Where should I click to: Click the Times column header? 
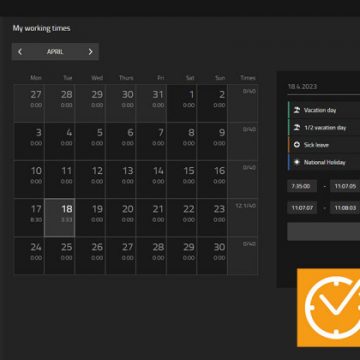pyautogui.click(x=248, y=78)
